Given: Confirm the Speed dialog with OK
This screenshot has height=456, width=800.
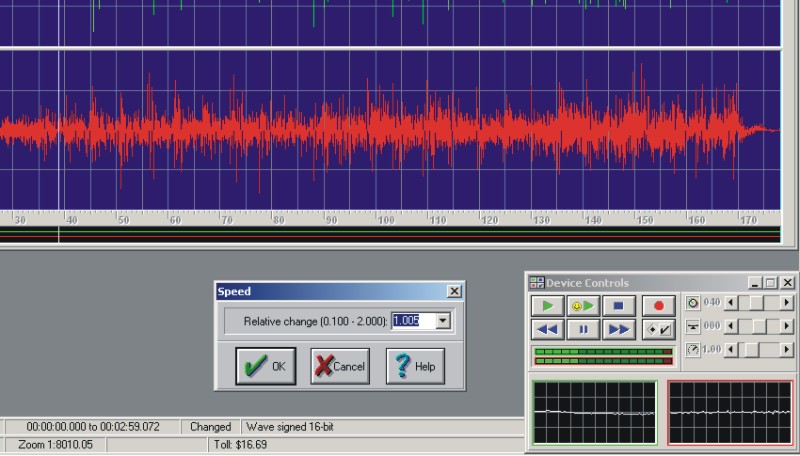Looking at the screenshot, I should (266, 366).
